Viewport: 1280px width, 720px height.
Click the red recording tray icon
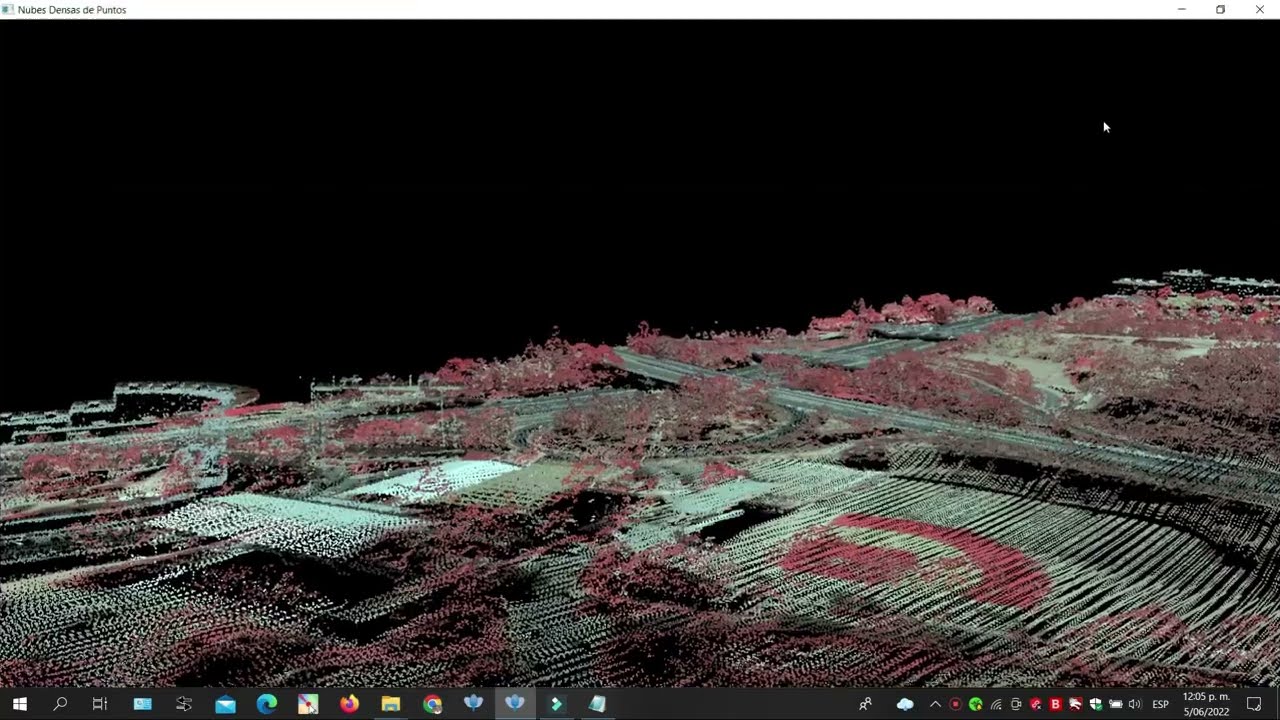(955, 704)
